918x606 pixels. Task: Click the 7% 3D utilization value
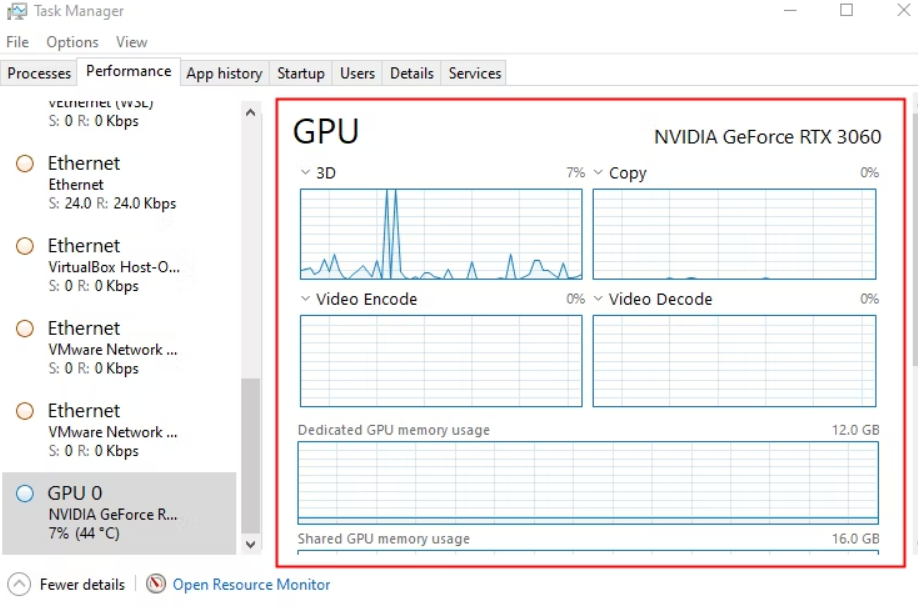point(576,172)
